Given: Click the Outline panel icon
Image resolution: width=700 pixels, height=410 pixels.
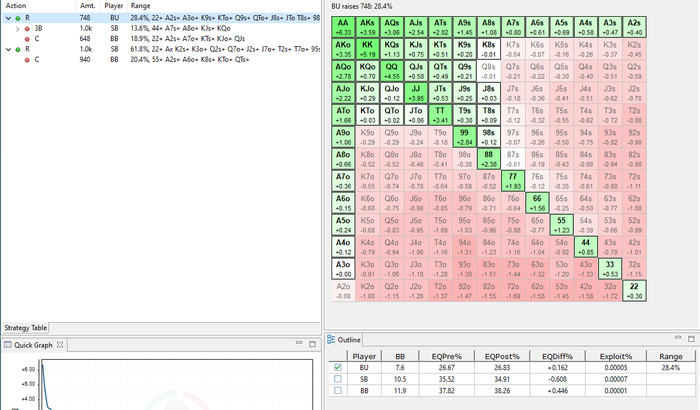Looking at the screenshot, I should 331,339.
